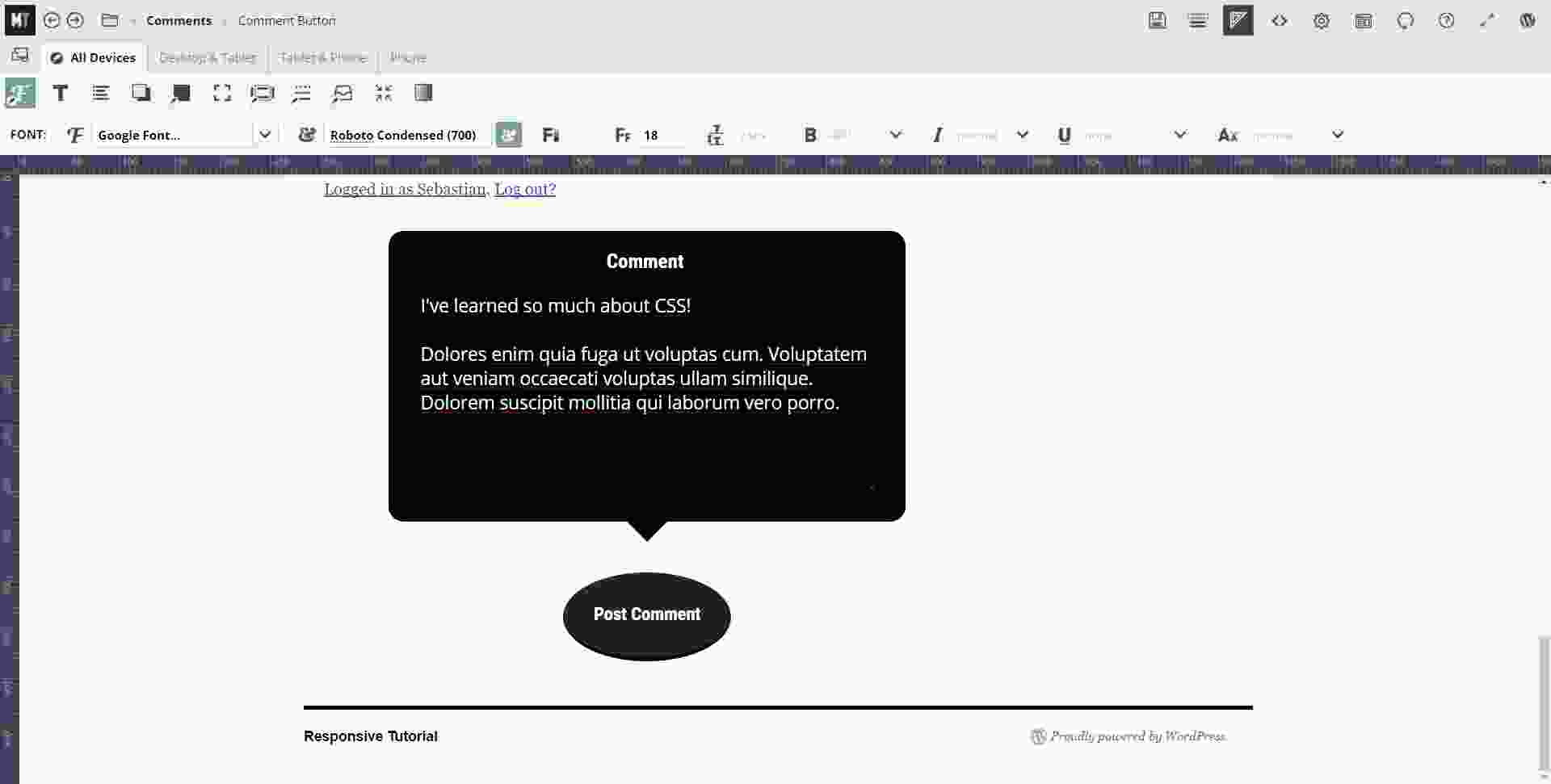Follow the 'Log out?' link
Viewport: 1551px width, 784px height.
[x=525, y=189]
